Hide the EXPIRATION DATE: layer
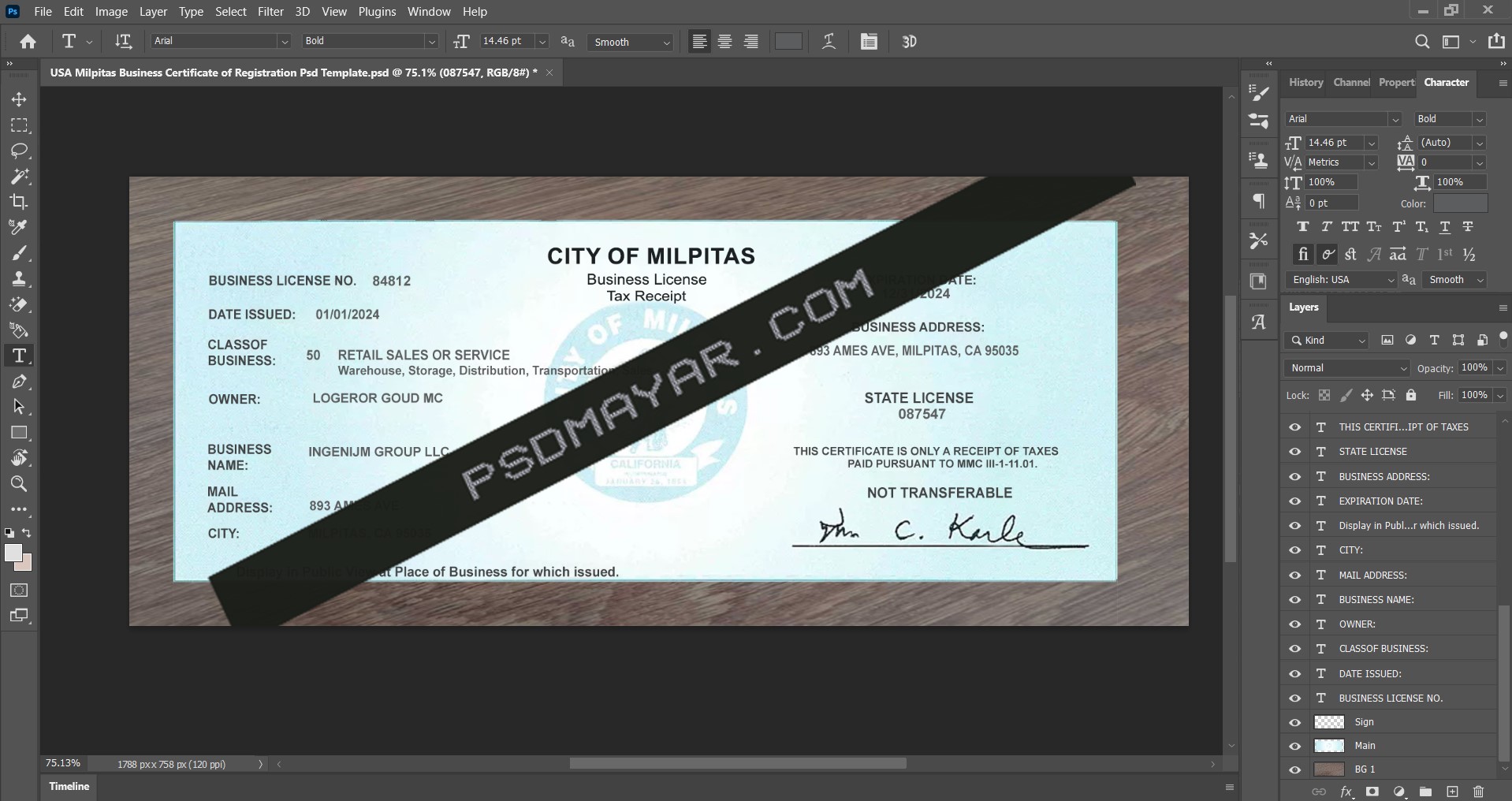The width and height of the screenshot is (1512, 801). click(x=1294, y=501)
